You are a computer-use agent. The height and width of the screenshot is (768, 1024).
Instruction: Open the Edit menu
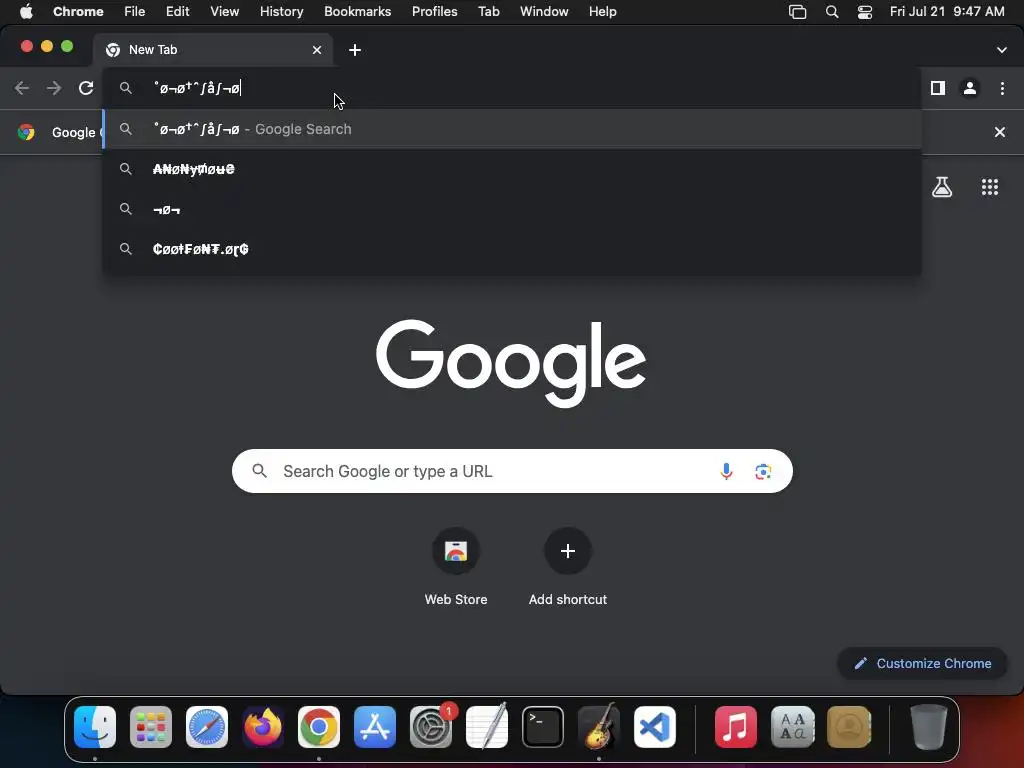(177, 12)
